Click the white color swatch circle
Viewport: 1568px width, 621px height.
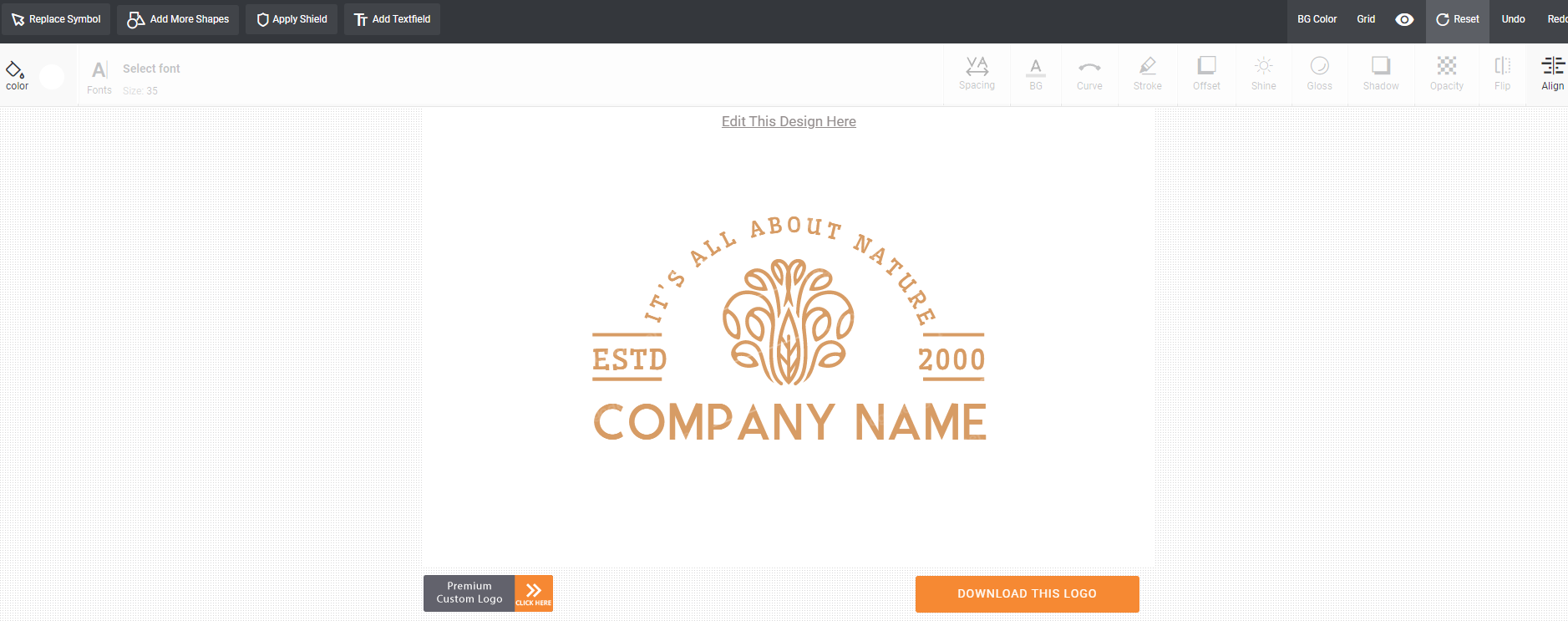click(x=52, y=77)
